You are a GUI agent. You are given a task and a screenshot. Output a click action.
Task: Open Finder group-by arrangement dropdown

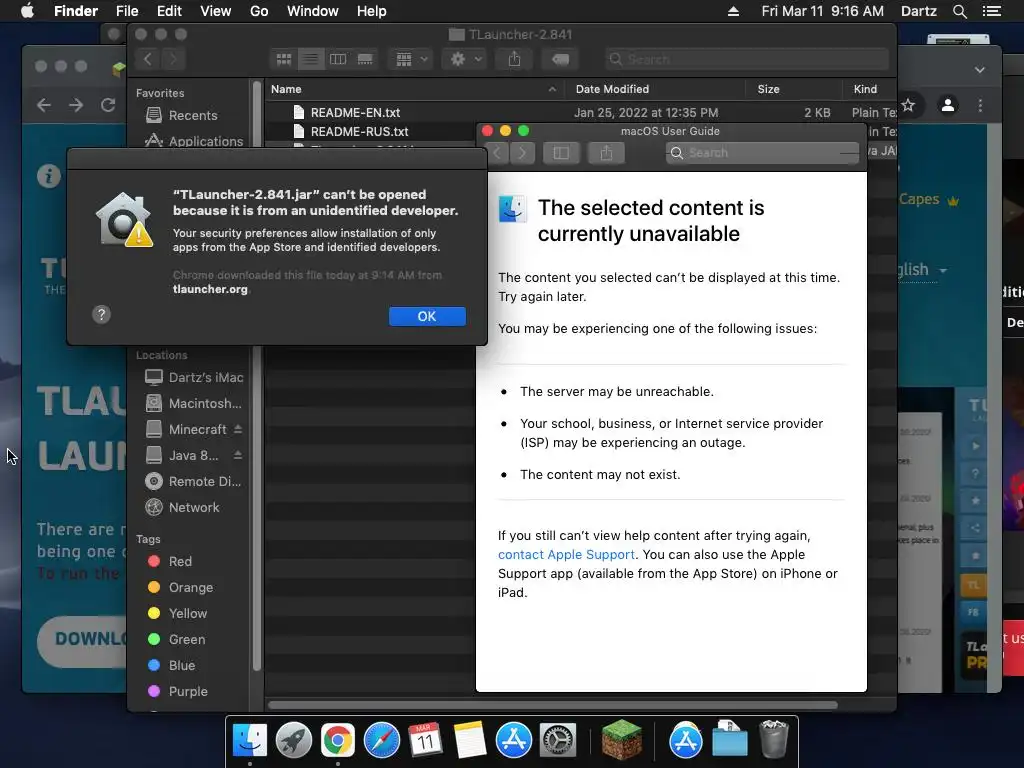pos(411,59)
